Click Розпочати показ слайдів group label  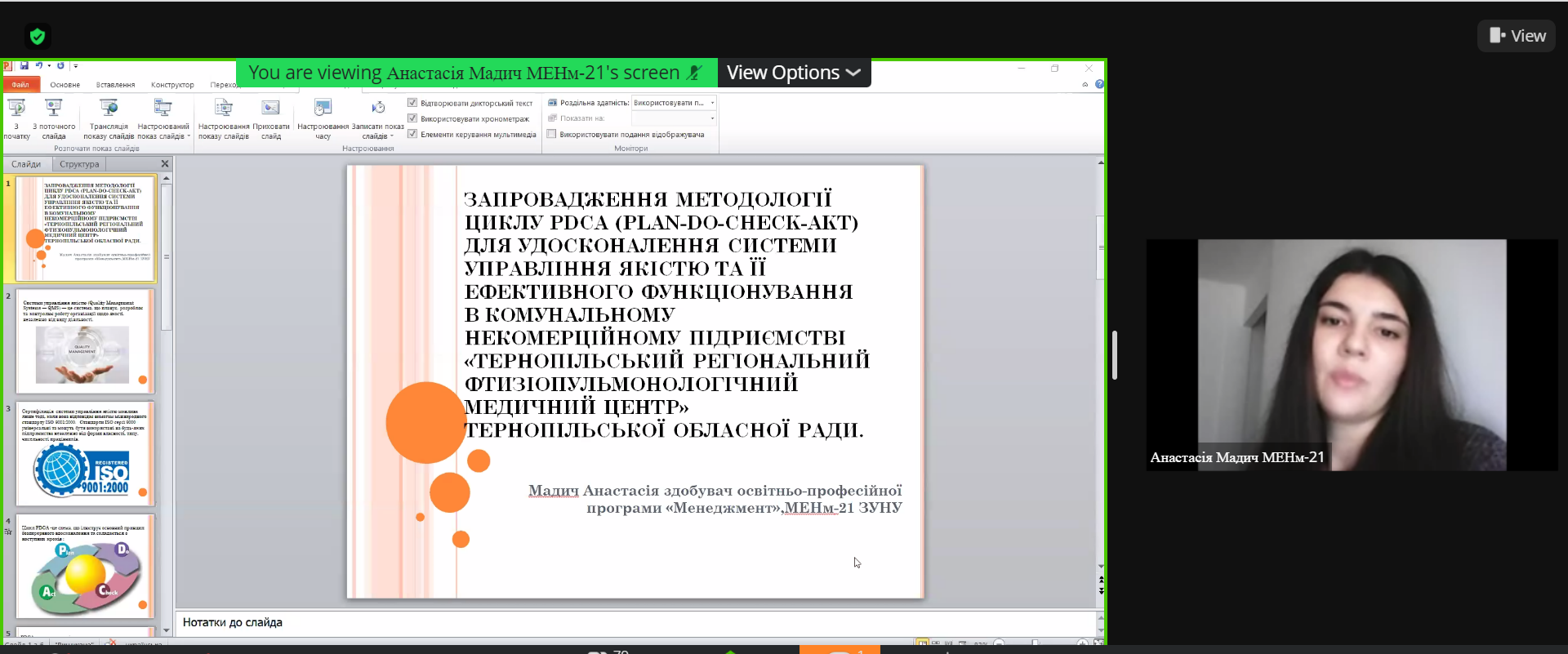pos(96,149)
